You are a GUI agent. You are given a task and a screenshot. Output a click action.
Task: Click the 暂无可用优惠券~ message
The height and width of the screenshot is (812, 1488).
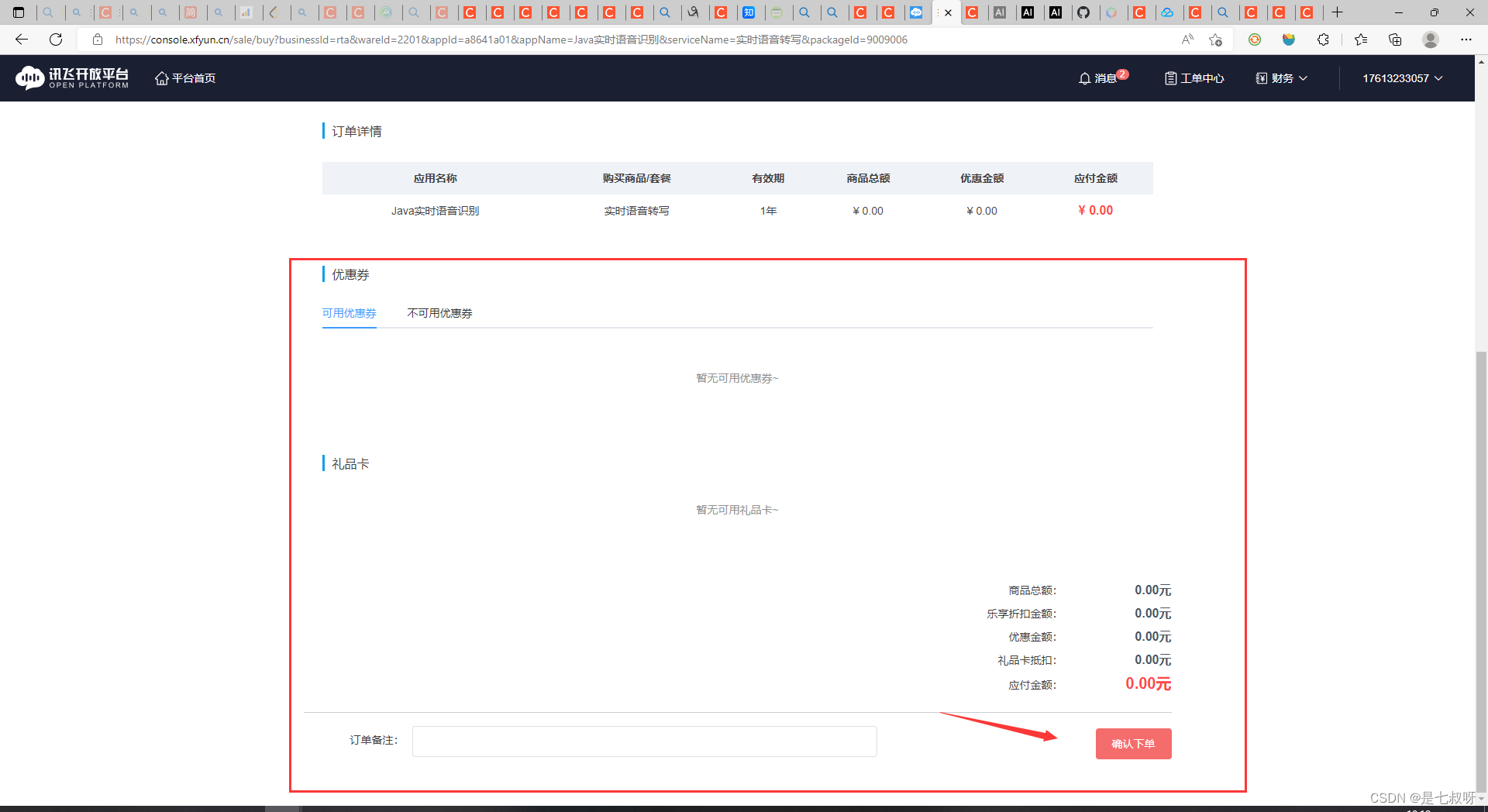[x=737, y=378]
